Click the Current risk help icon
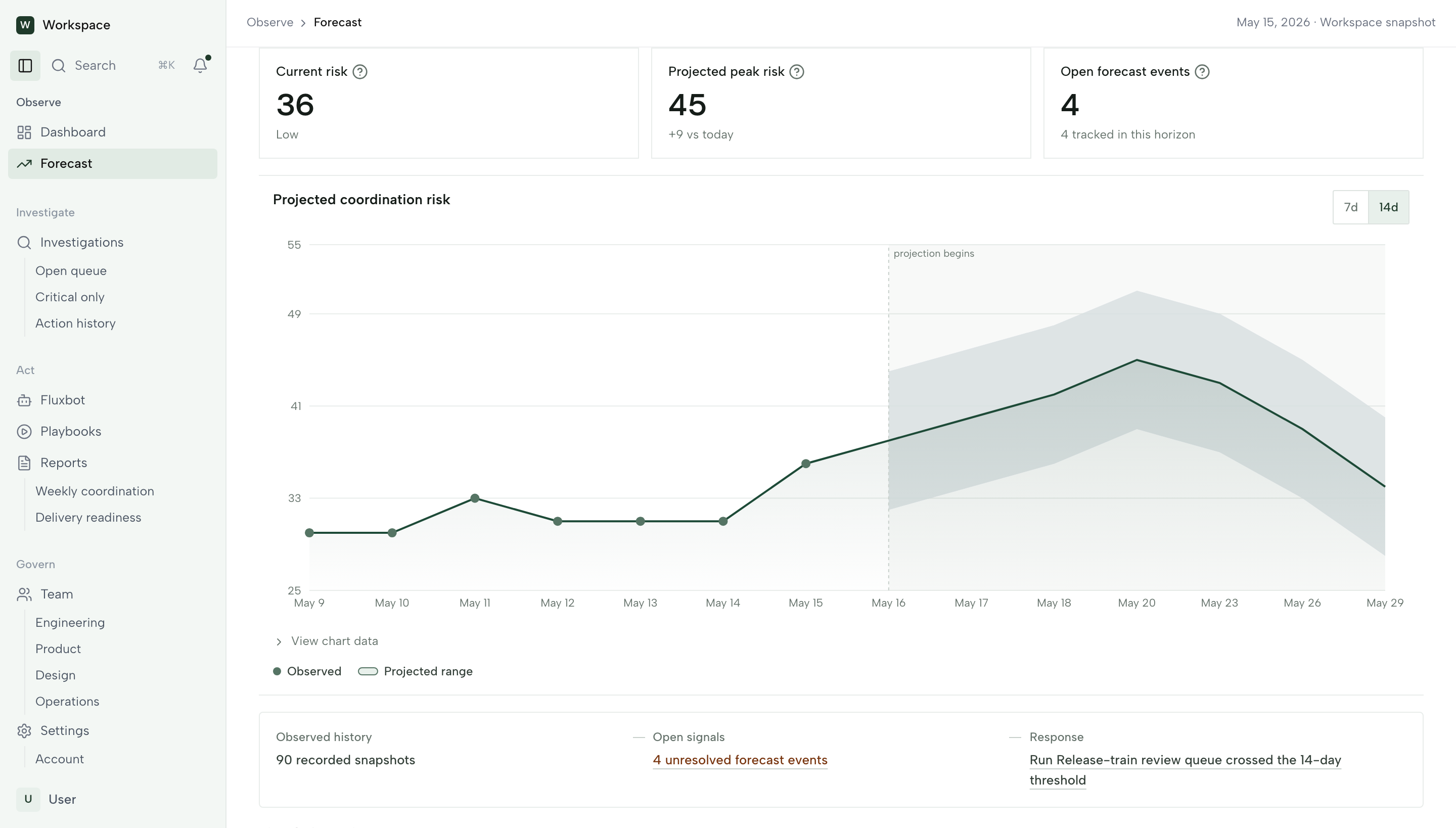 coord(360,72)
